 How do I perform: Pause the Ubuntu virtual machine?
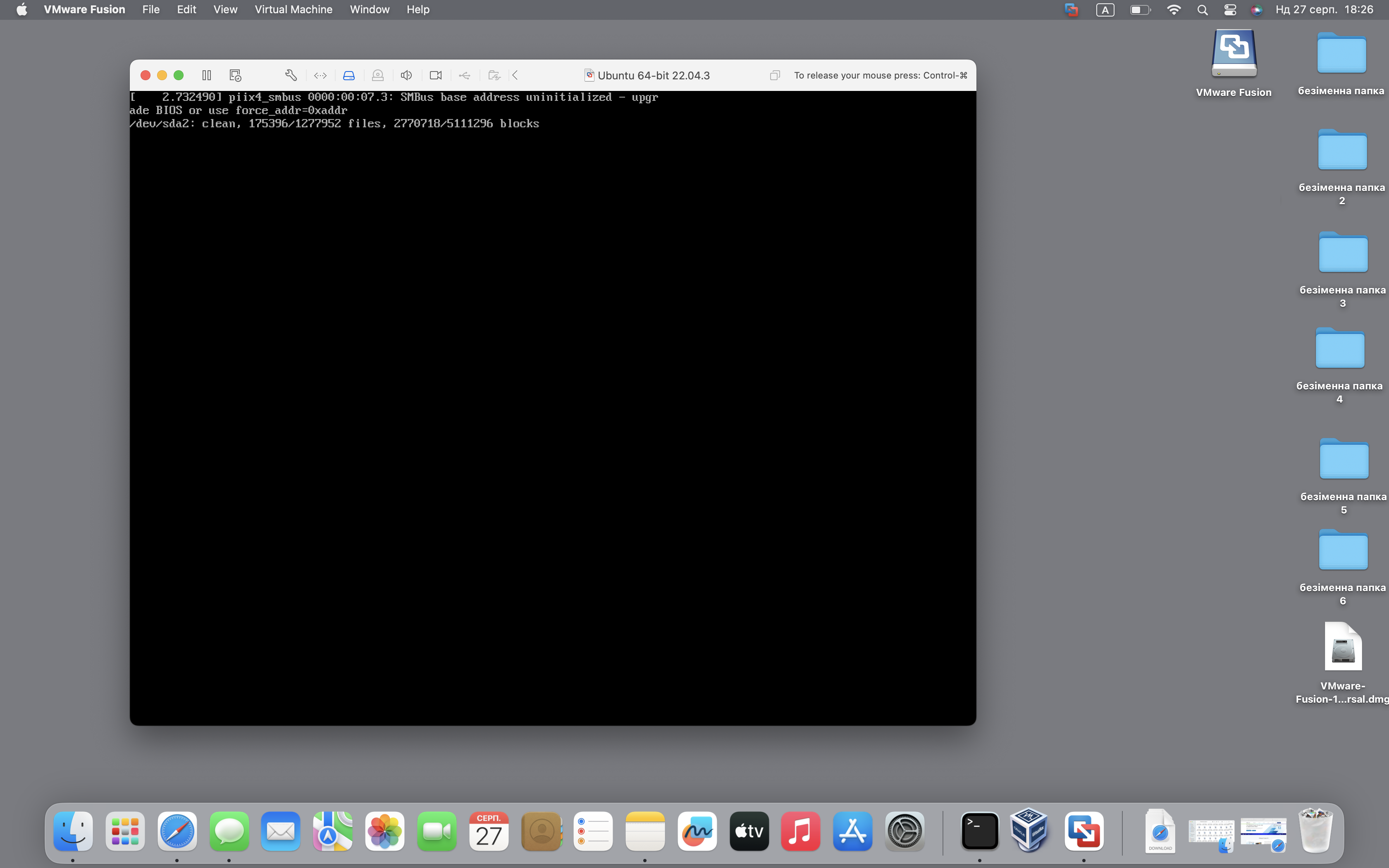pos(207,75)
